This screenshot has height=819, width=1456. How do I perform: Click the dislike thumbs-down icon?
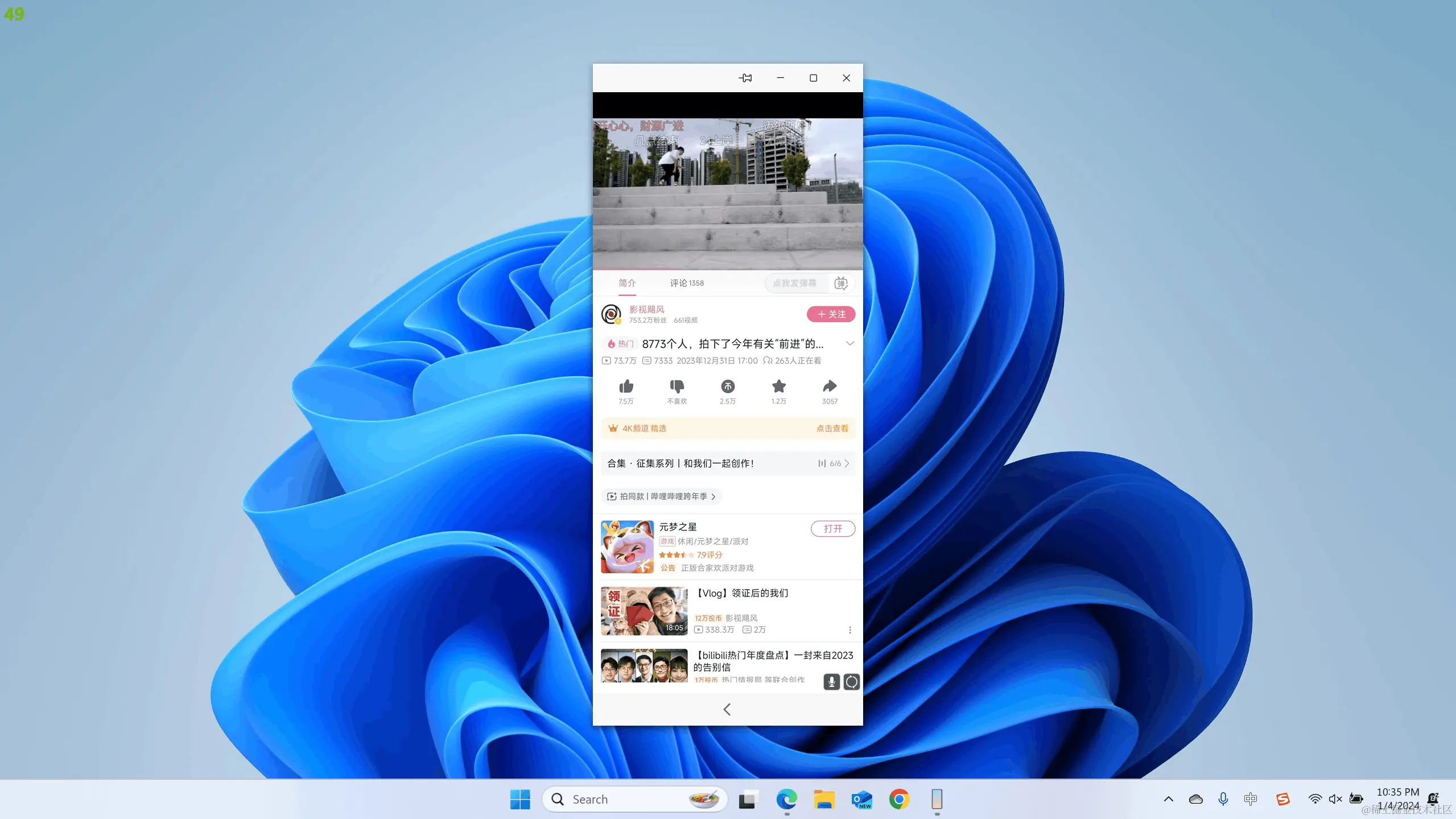pos(677,387)
